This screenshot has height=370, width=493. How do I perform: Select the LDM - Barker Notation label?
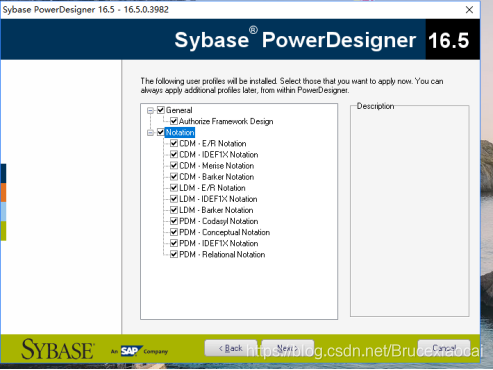tap(216, 210)
